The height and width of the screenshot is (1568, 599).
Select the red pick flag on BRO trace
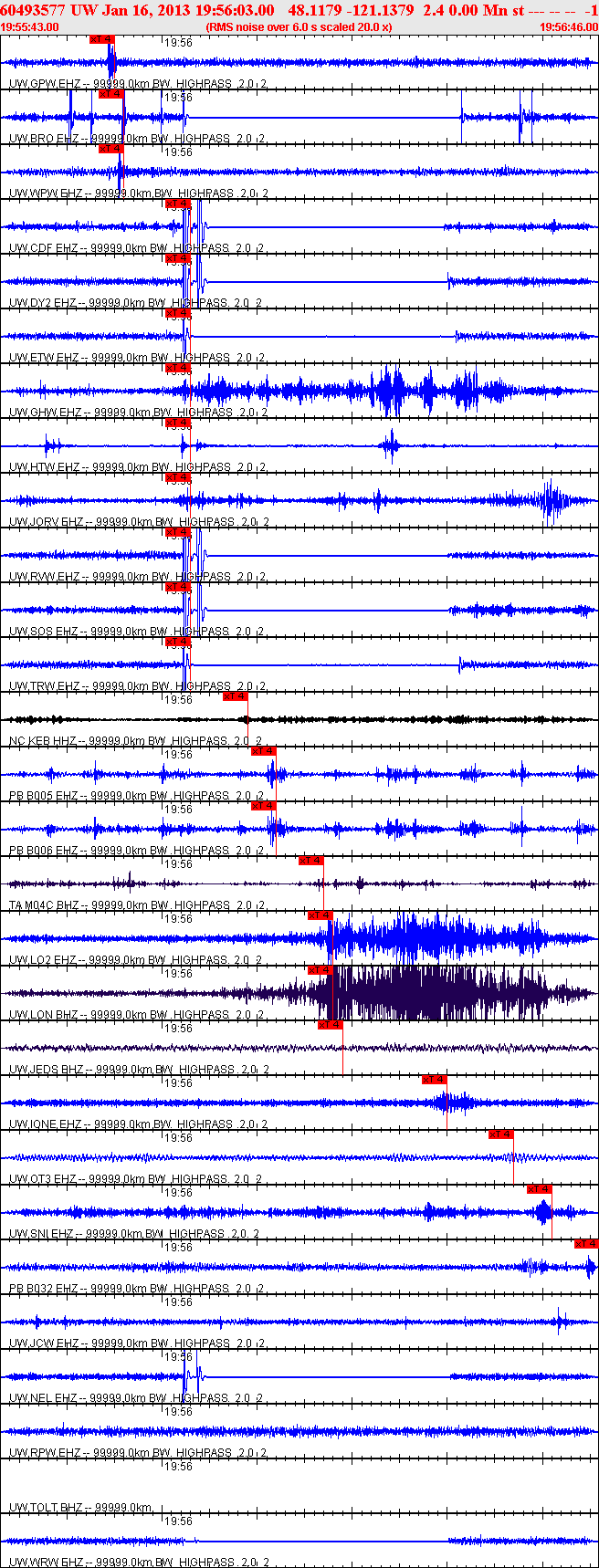point(111,94)
